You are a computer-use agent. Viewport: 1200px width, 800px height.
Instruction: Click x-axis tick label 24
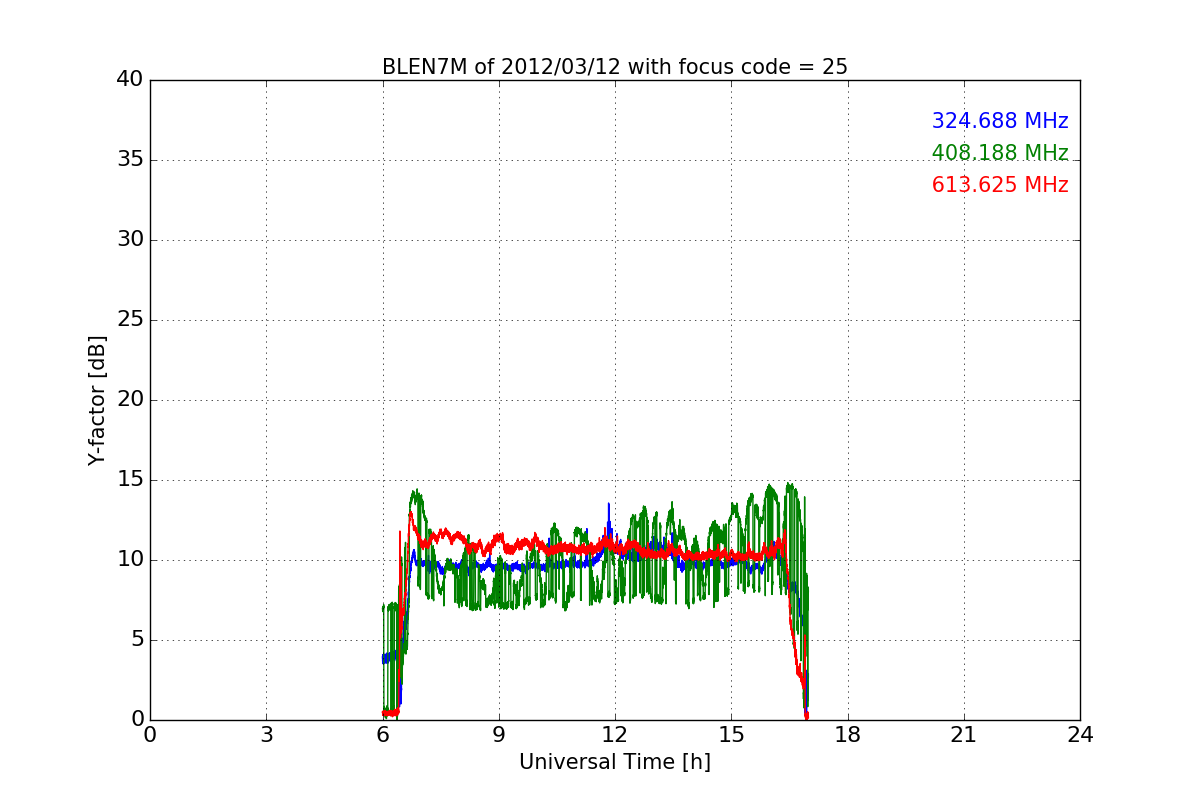(1080, 735)
